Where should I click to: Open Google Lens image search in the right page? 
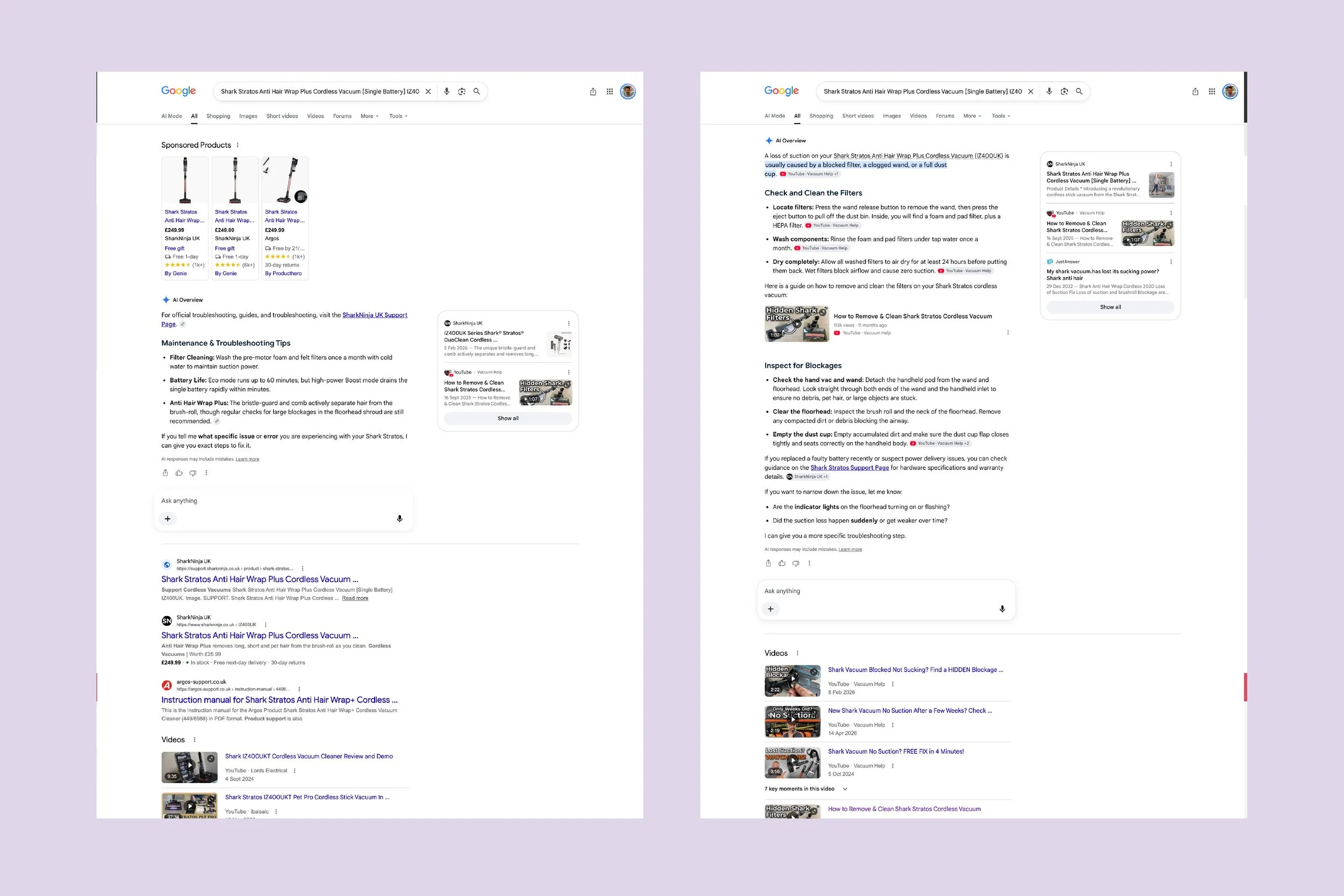coord(1064,91)
